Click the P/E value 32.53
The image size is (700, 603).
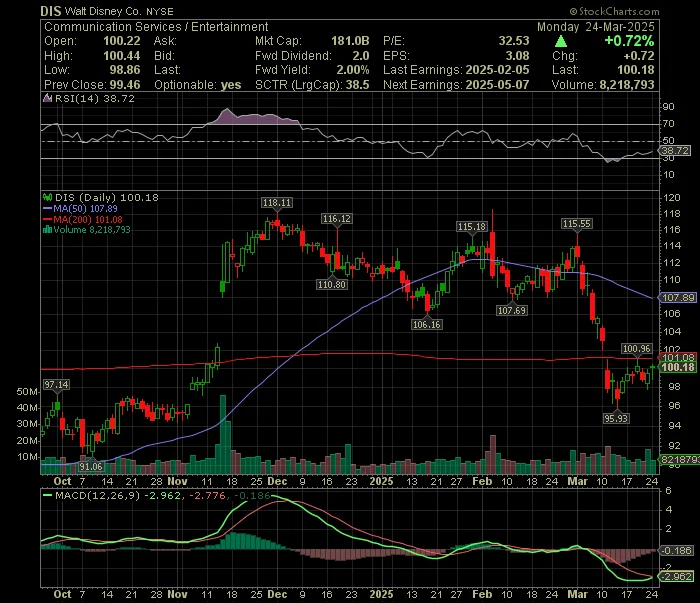pos(514,41)
